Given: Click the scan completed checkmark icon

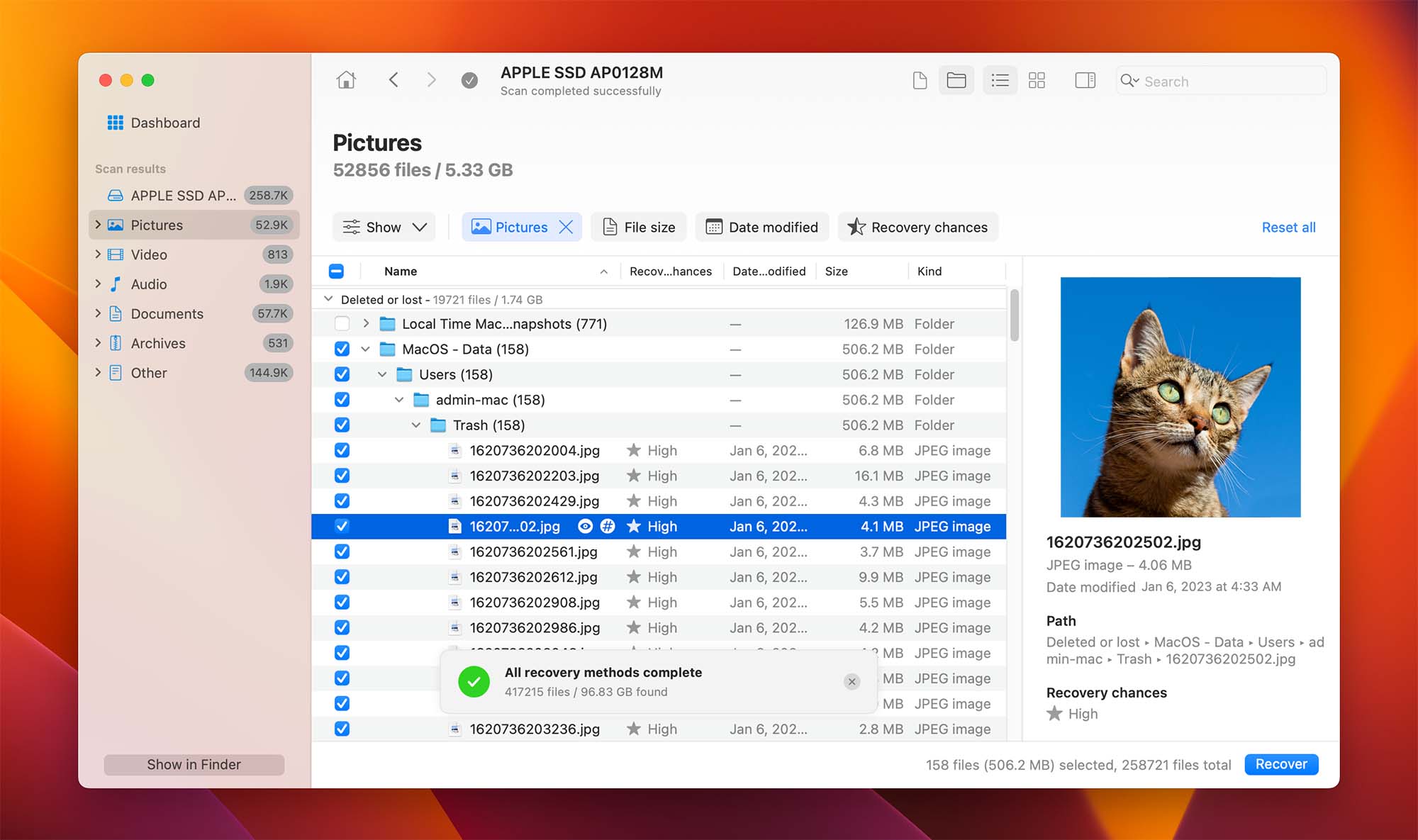Looking at the screenshot, I should coord(469,81).
